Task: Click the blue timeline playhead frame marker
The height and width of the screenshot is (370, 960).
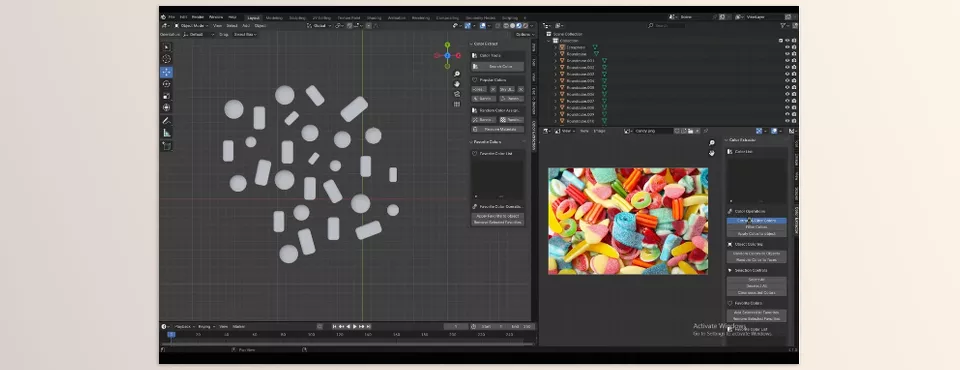Action: click(171, 334)
